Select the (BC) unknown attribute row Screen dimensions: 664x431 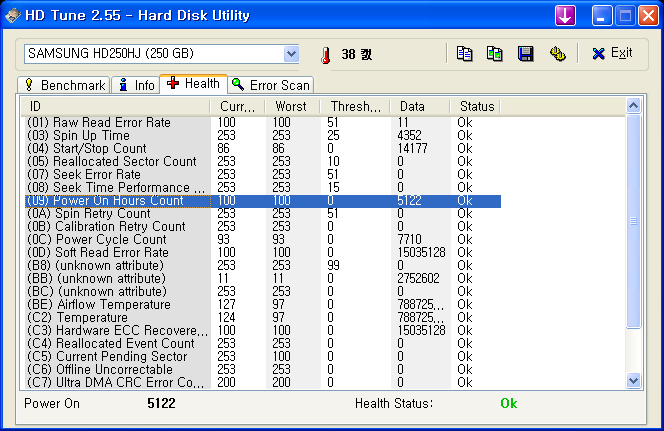tap(263, 292)
